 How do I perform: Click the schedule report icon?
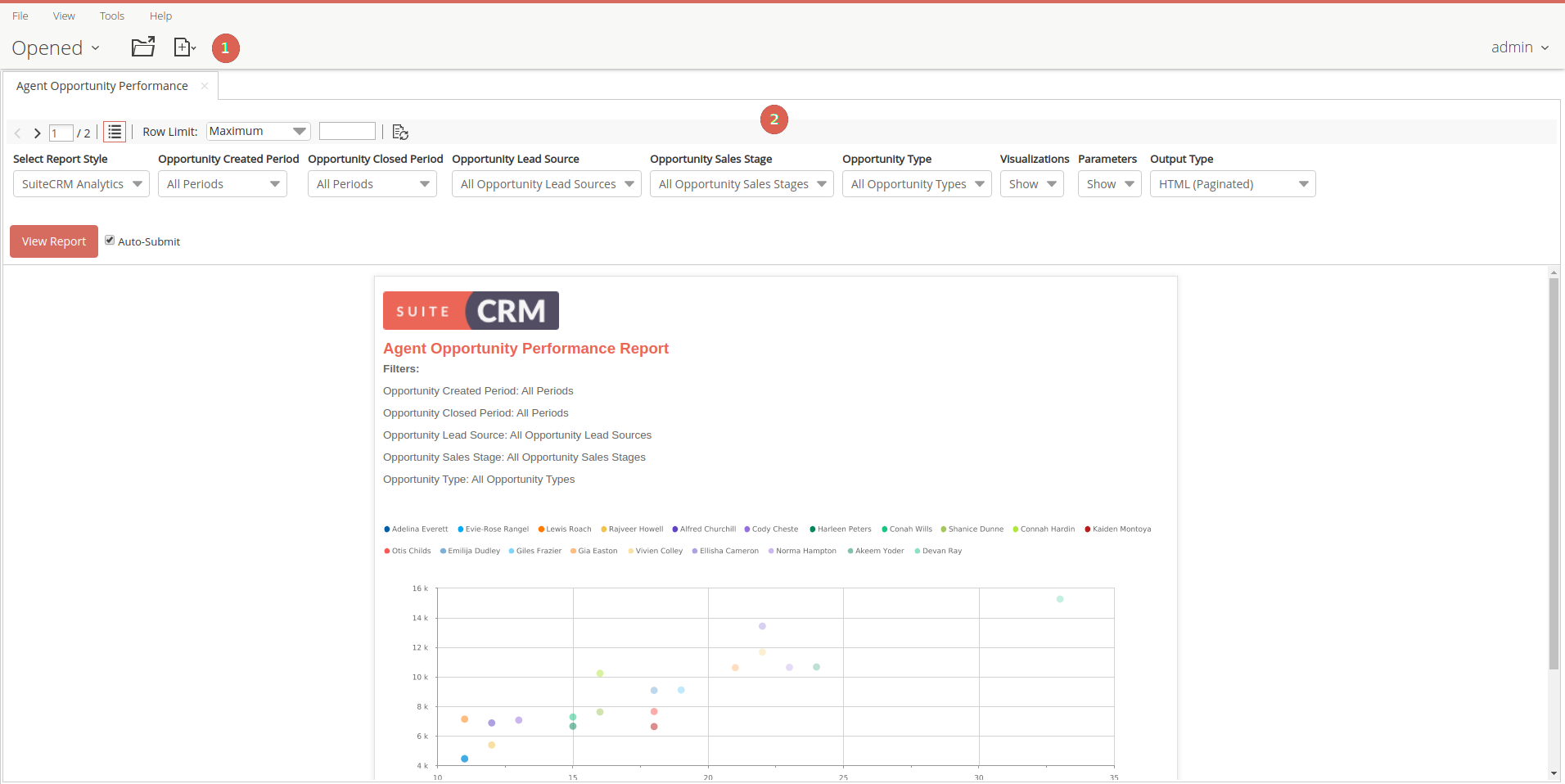(x=399, y=132)
